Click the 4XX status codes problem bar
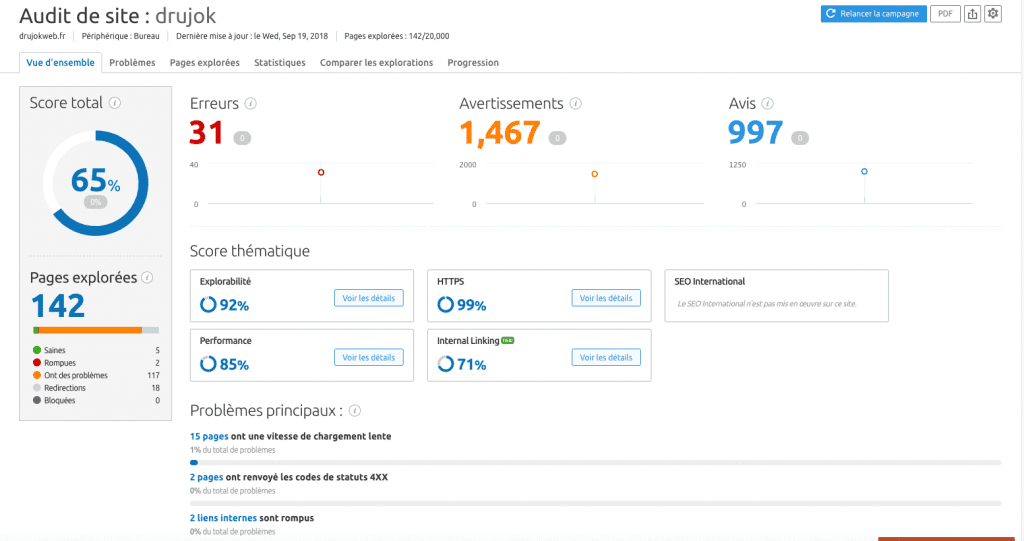The image size is (1024, 541). pyautogui.click(x=595, y=503)
